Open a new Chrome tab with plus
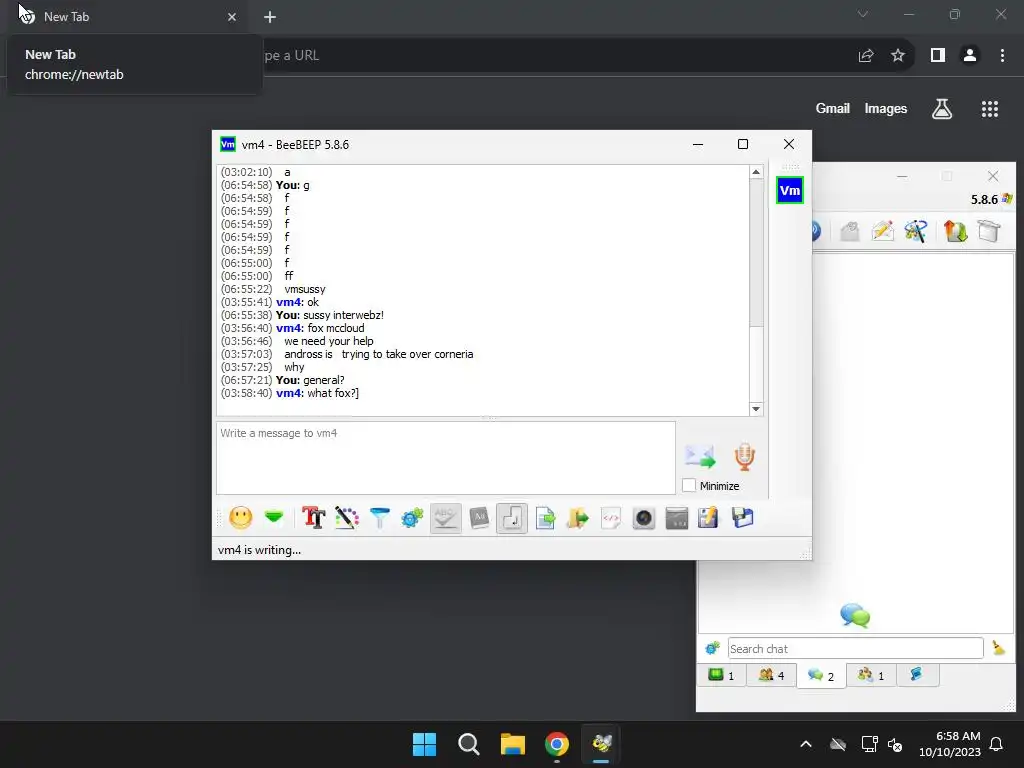This screenshot has width=1024, height=768. tap(270, 17)
